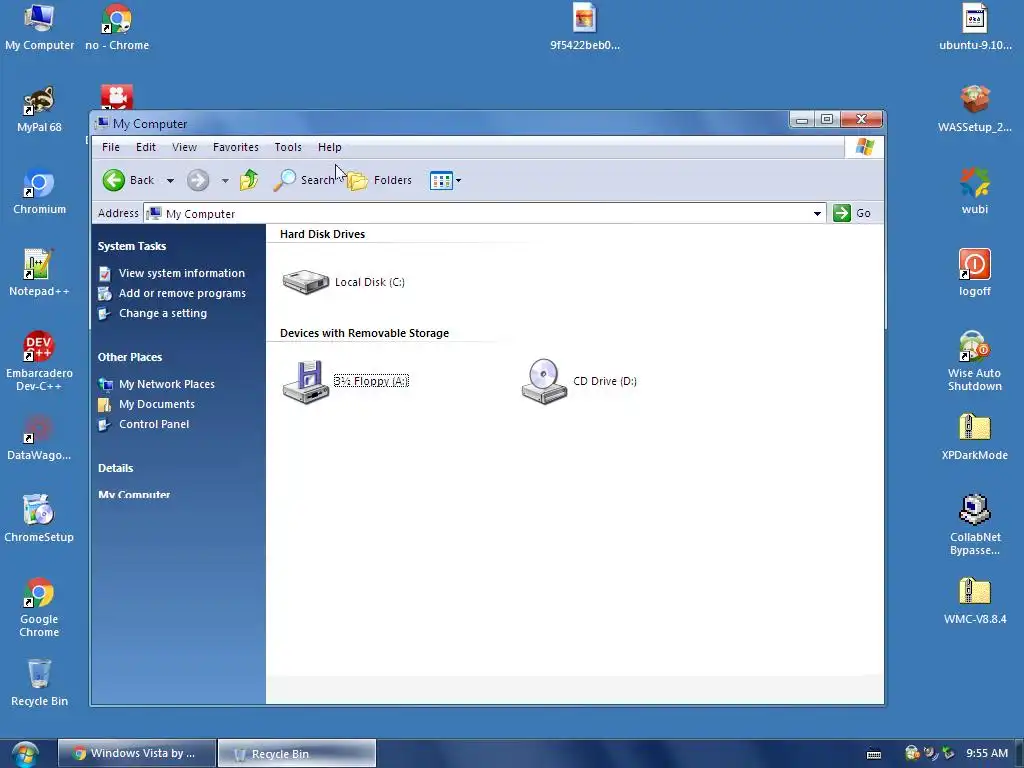Open the View menu
This screenshot has width=1024, height=768.
tap(184, 147)
